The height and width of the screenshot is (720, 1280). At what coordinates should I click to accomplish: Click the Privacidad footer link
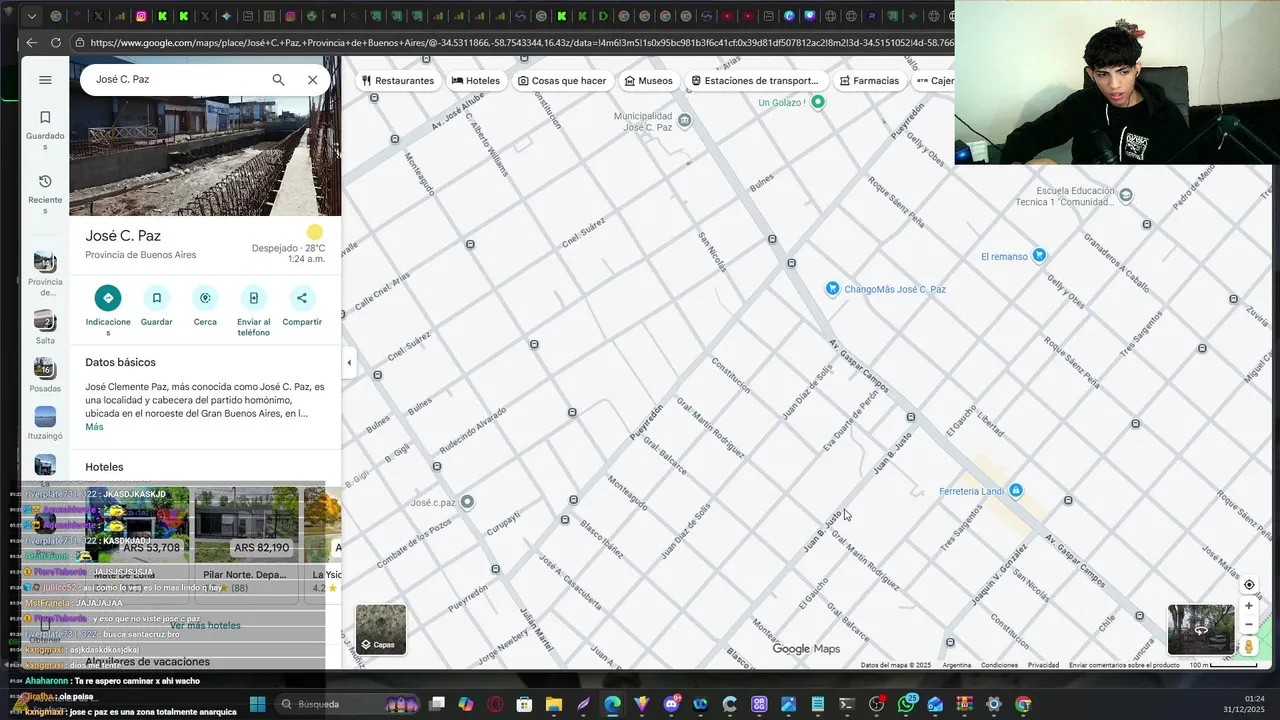[x=1043, y=665]
